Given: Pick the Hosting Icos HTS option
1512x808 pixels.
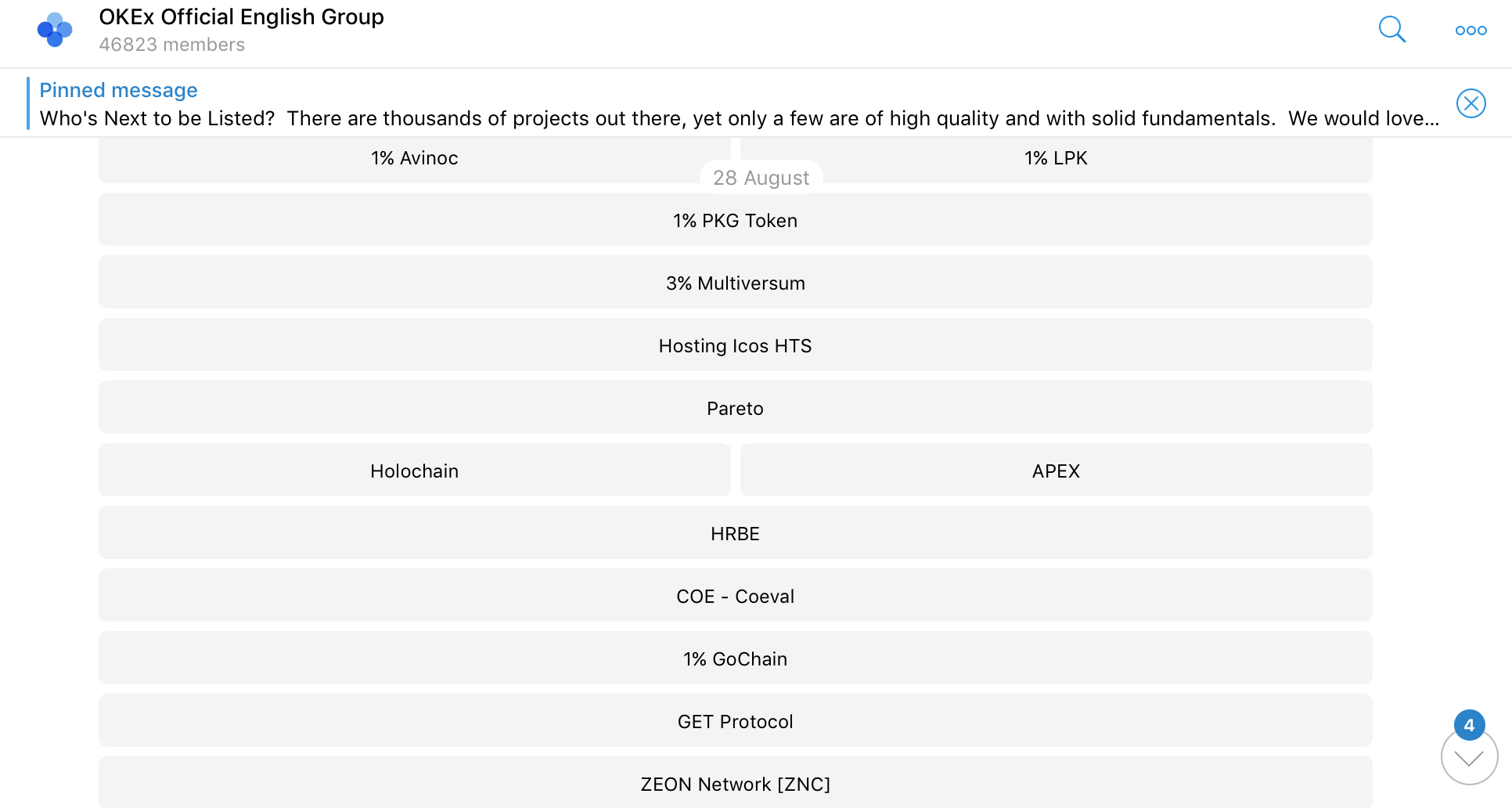Looking at the screenshot, I should point(735,345).
